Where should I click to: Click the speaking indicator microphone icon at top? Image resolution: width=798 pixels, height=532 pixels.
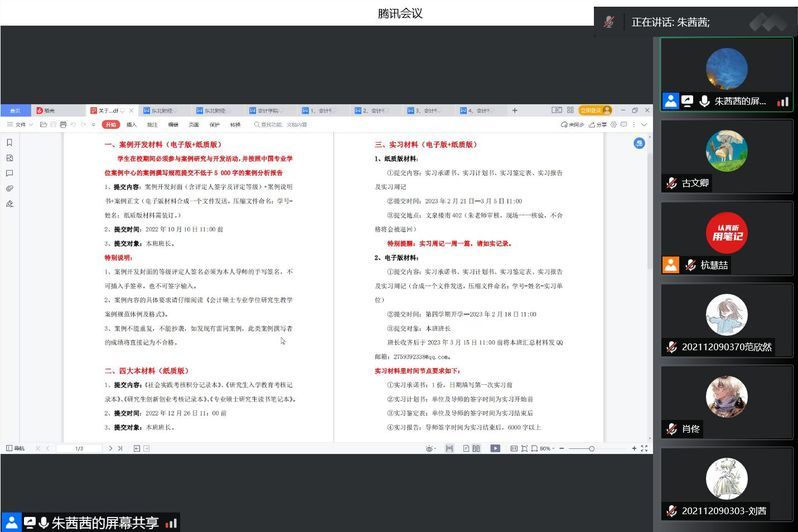608,21
